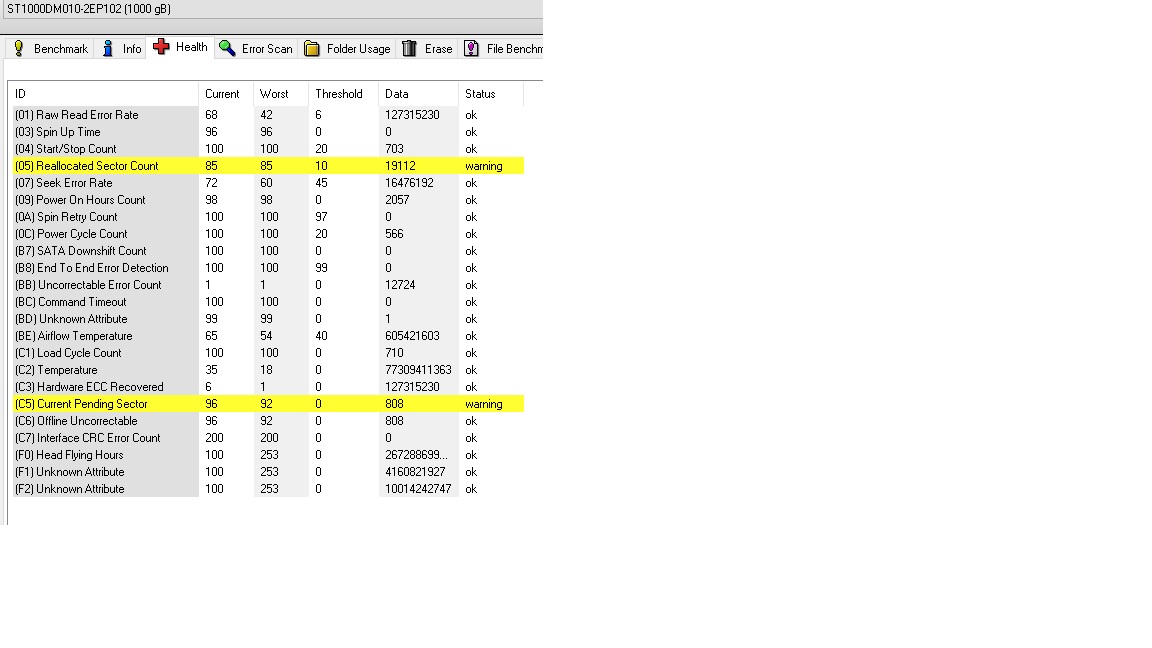This screenshot has height=648, width=1152.
Task: Sort by the Threshold column header
Action: (x=343, y=94)
